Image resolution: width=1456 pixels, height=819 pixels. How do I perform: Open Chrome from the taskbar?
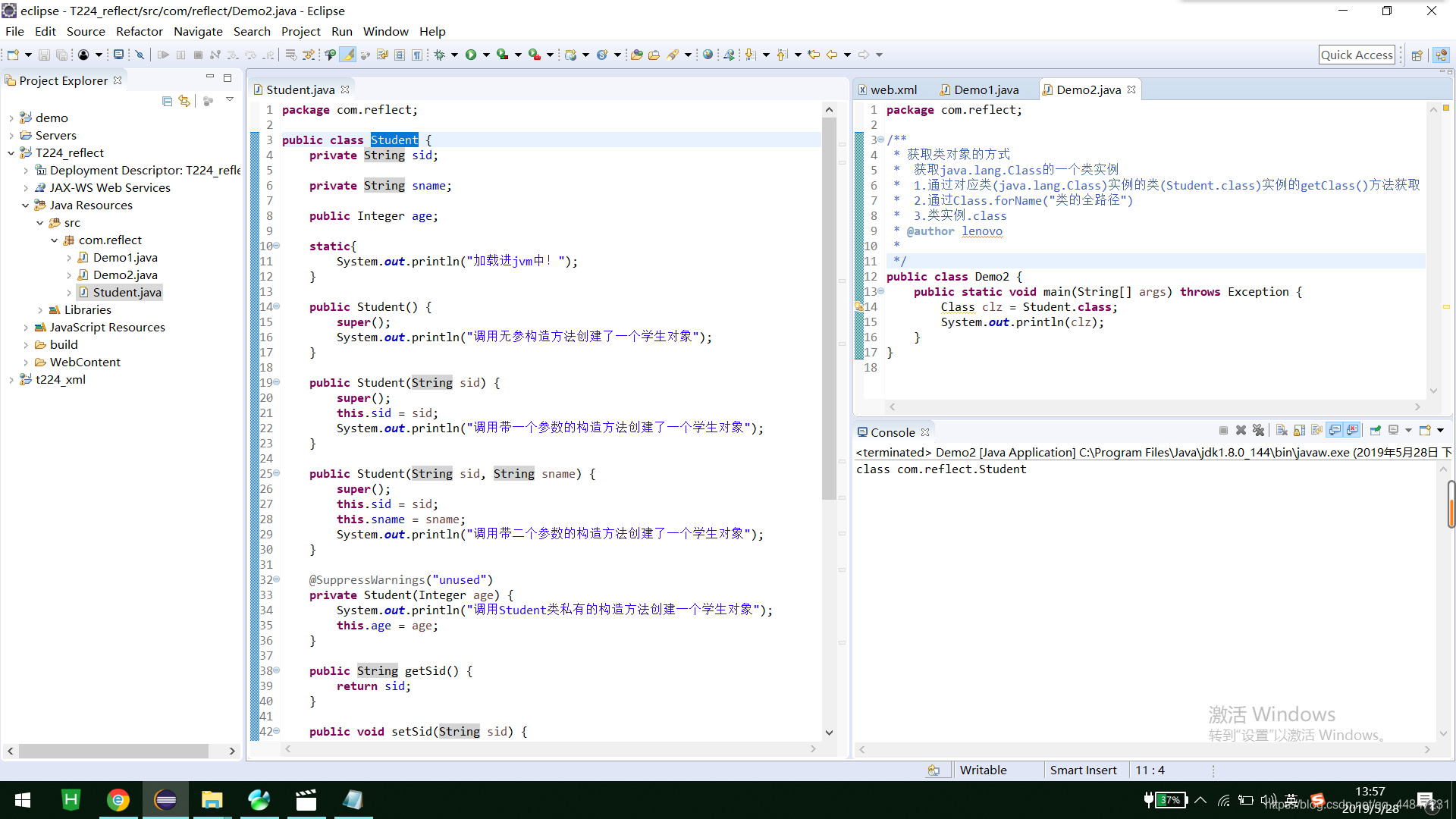tap(118, 800)
